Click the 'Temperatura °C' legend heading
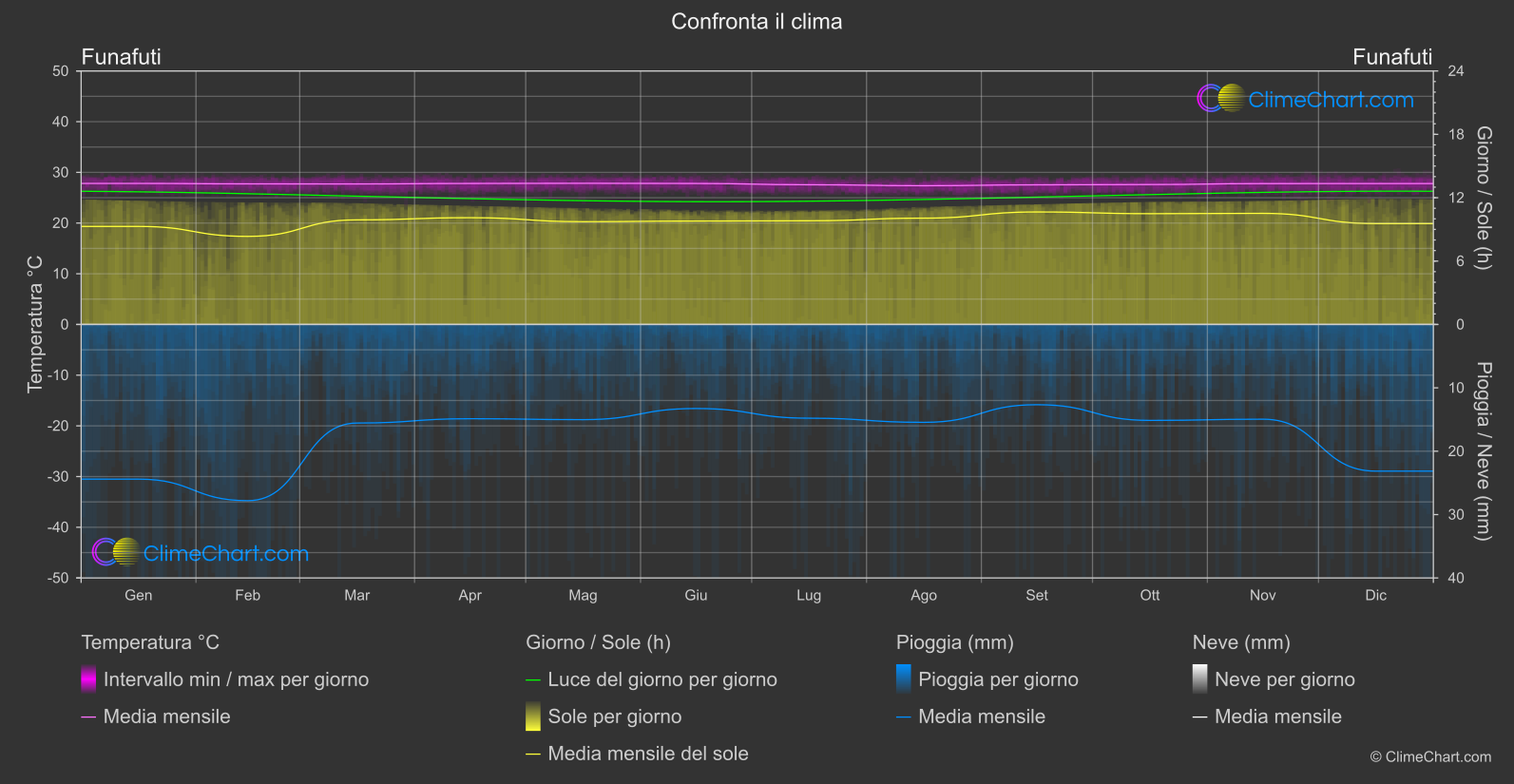Image resolution: width=1514 pixels, height=784 pixels. click(150, 642)
